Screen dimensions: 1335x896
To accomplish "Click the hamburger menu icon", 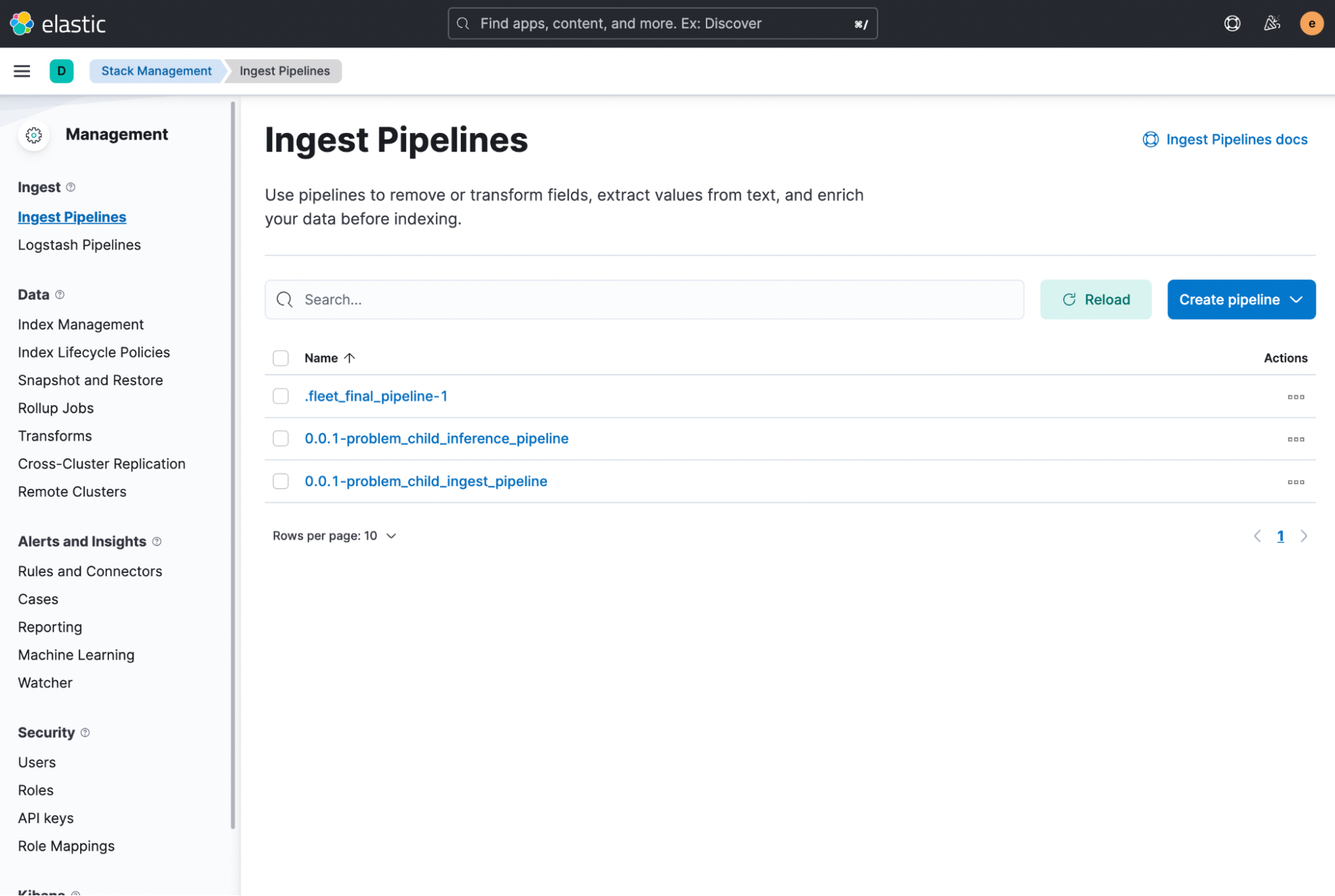I will click(x=22, y=70).
